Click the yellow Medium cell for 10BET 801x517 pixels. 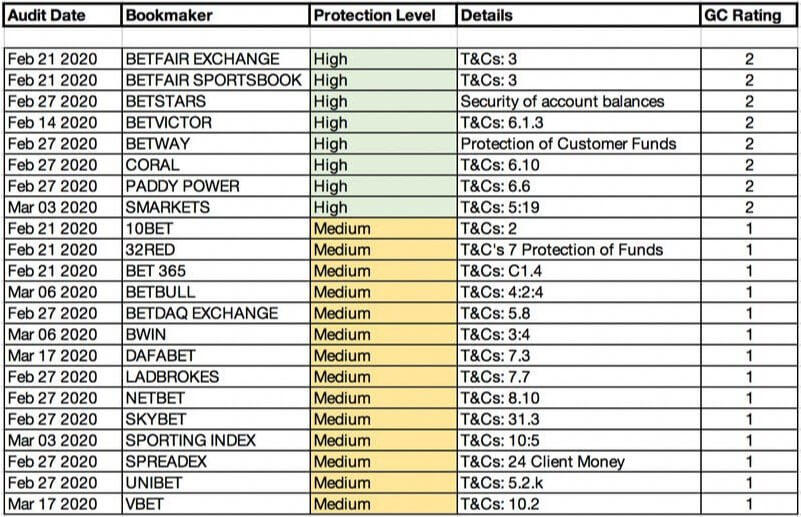coord(382,228)
